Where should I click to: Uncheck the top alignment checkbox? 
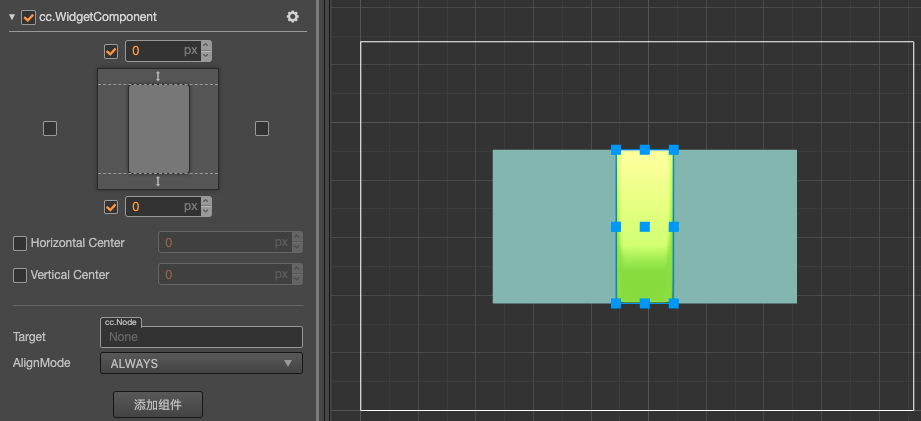pos(111,50)
